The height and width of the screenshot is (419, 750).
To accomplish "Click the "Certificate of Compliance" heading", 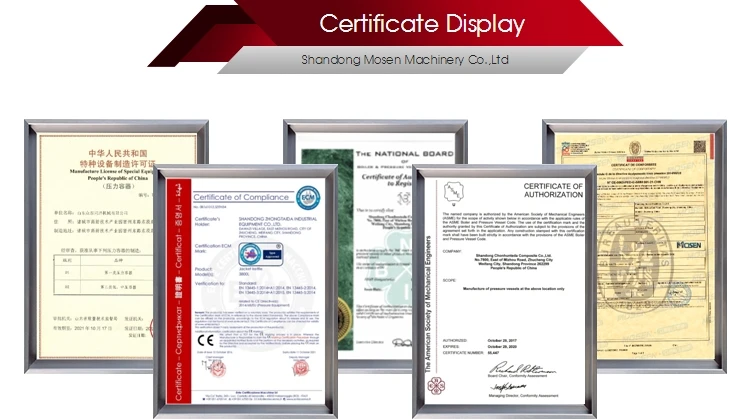I will pyautogui.click(x=241, y=197).
